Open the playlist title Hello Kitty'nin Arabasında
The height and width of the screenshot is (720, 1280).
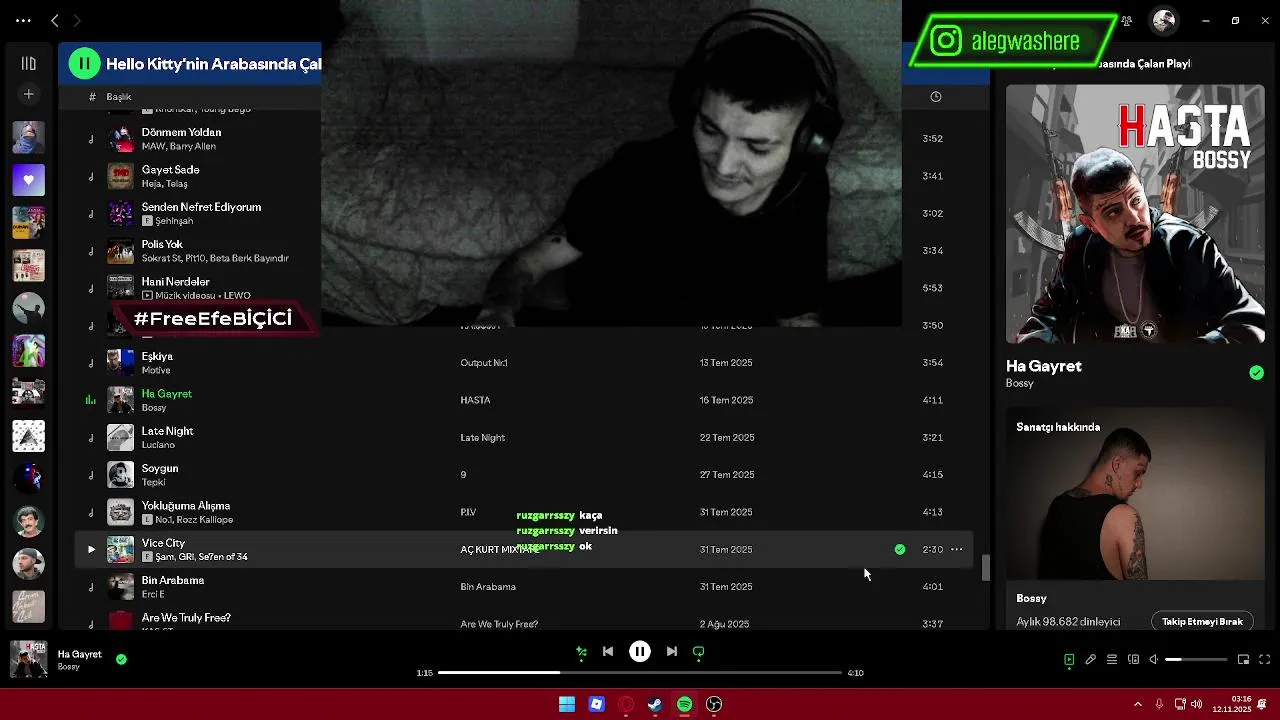[x=213, y=64]
